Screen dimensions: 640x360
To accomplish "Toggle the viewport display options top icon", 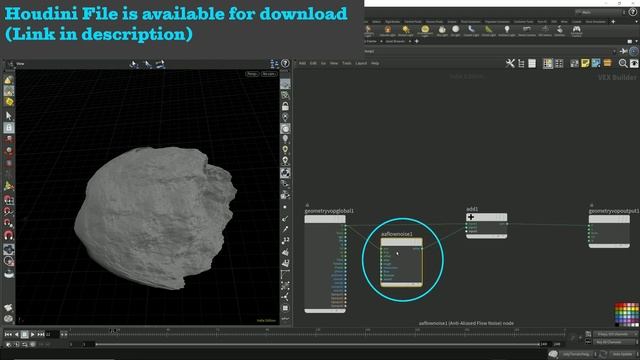I will point(285,84).
